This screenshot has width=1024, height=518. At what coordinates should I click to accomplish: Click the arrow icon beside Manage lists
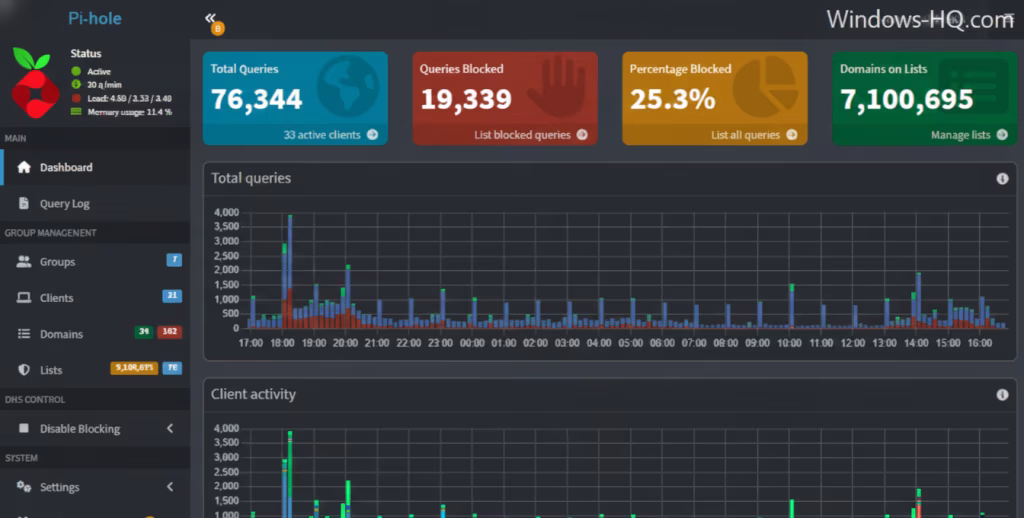coord(1002,135)
